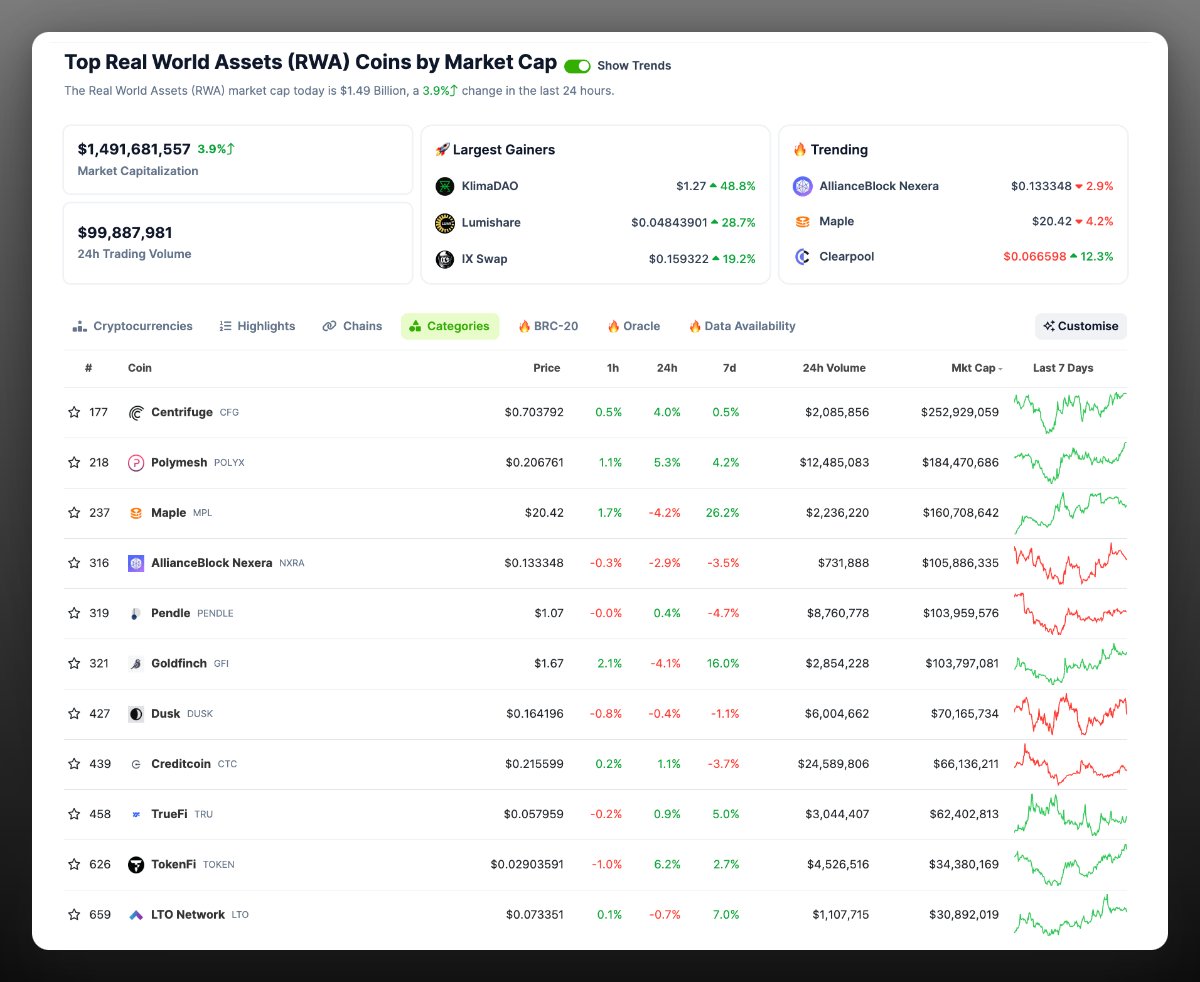Star the Goldfinch row
1200x982 pixels.
[x=74, y=663]
